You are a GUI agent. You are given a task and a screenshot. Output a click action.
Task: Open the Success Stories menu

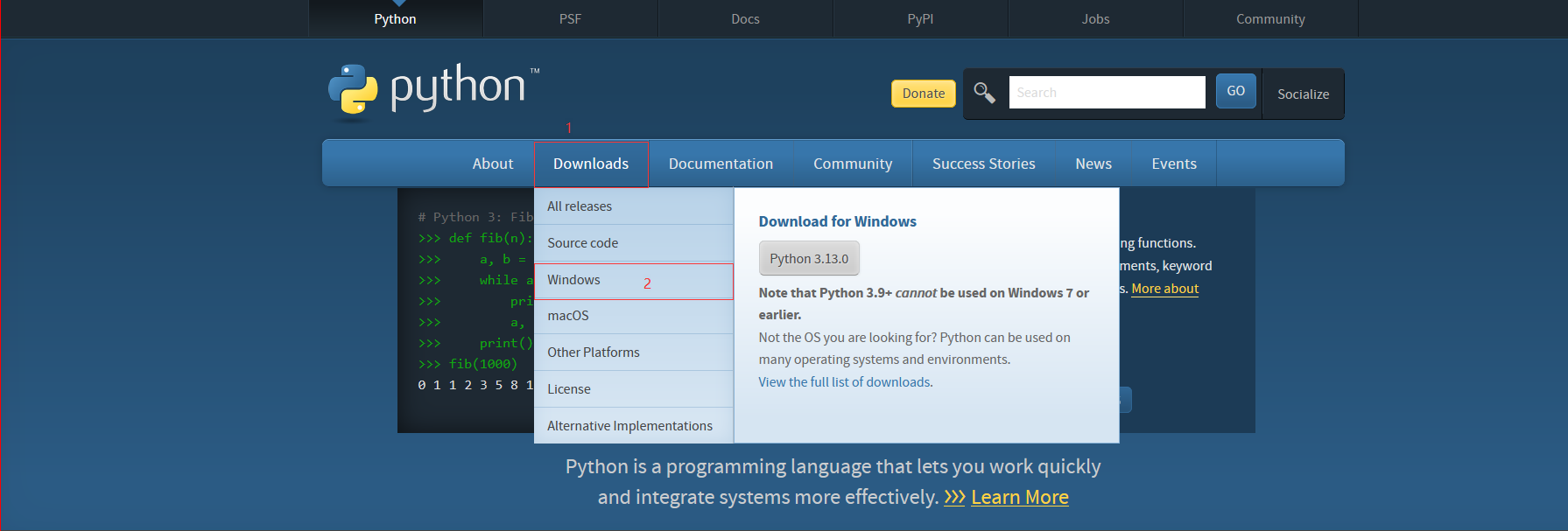pyautogui.click(x=984, y=164)
